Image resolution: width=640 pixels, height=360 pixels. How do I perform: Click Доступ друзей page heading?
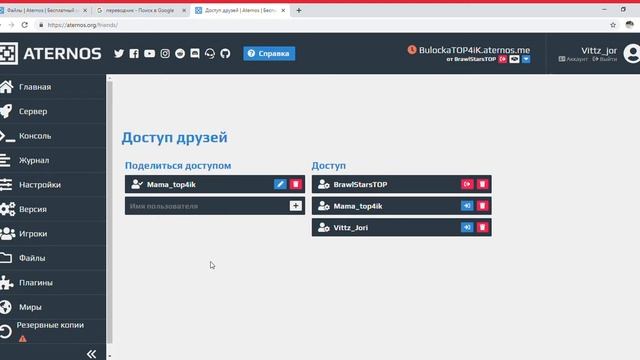click(175, 138)
